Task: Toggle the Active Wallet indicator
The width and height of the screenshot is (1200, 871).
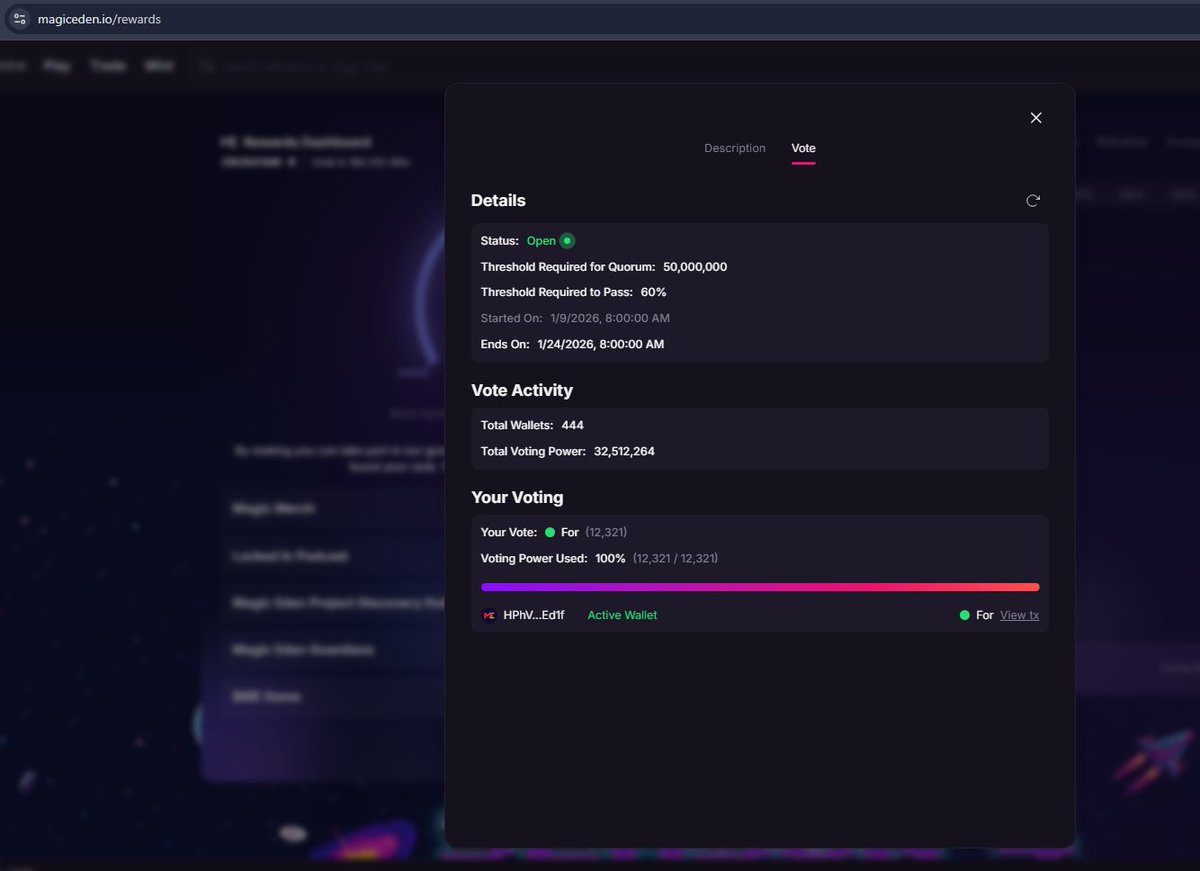Action: point(622,615)
